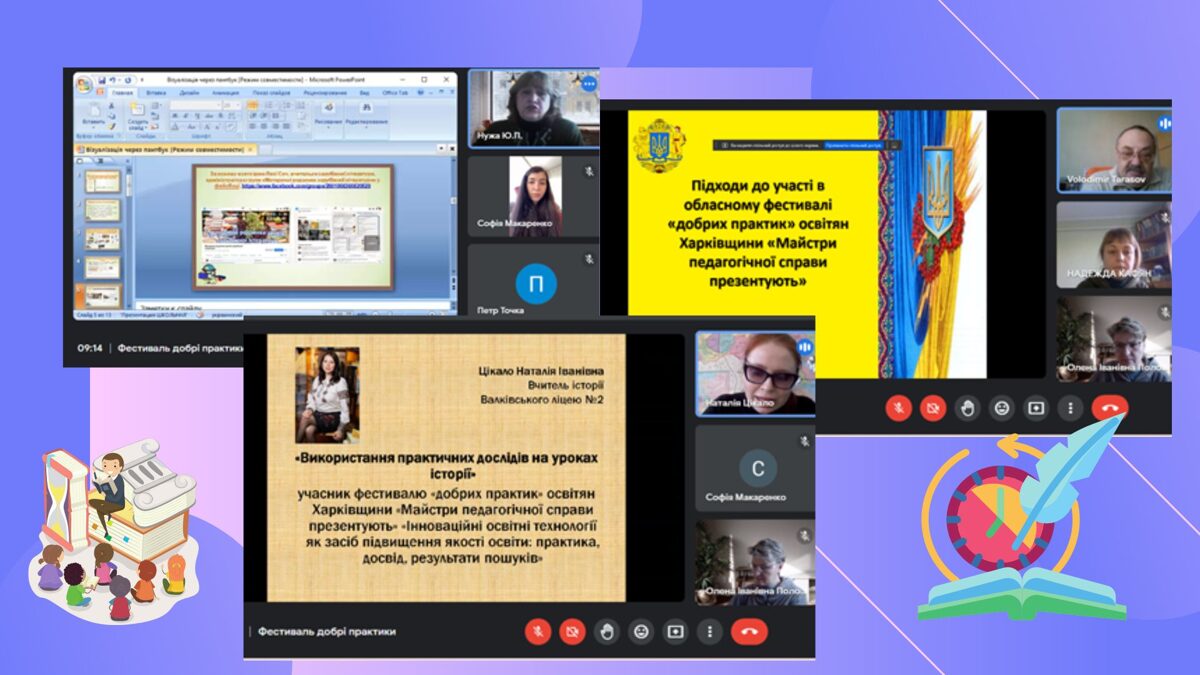This screenshot has width=1200, height=675.
Task: Click Олена Іванівна tile in history-slide window
Action: click(x=755, y=561)
